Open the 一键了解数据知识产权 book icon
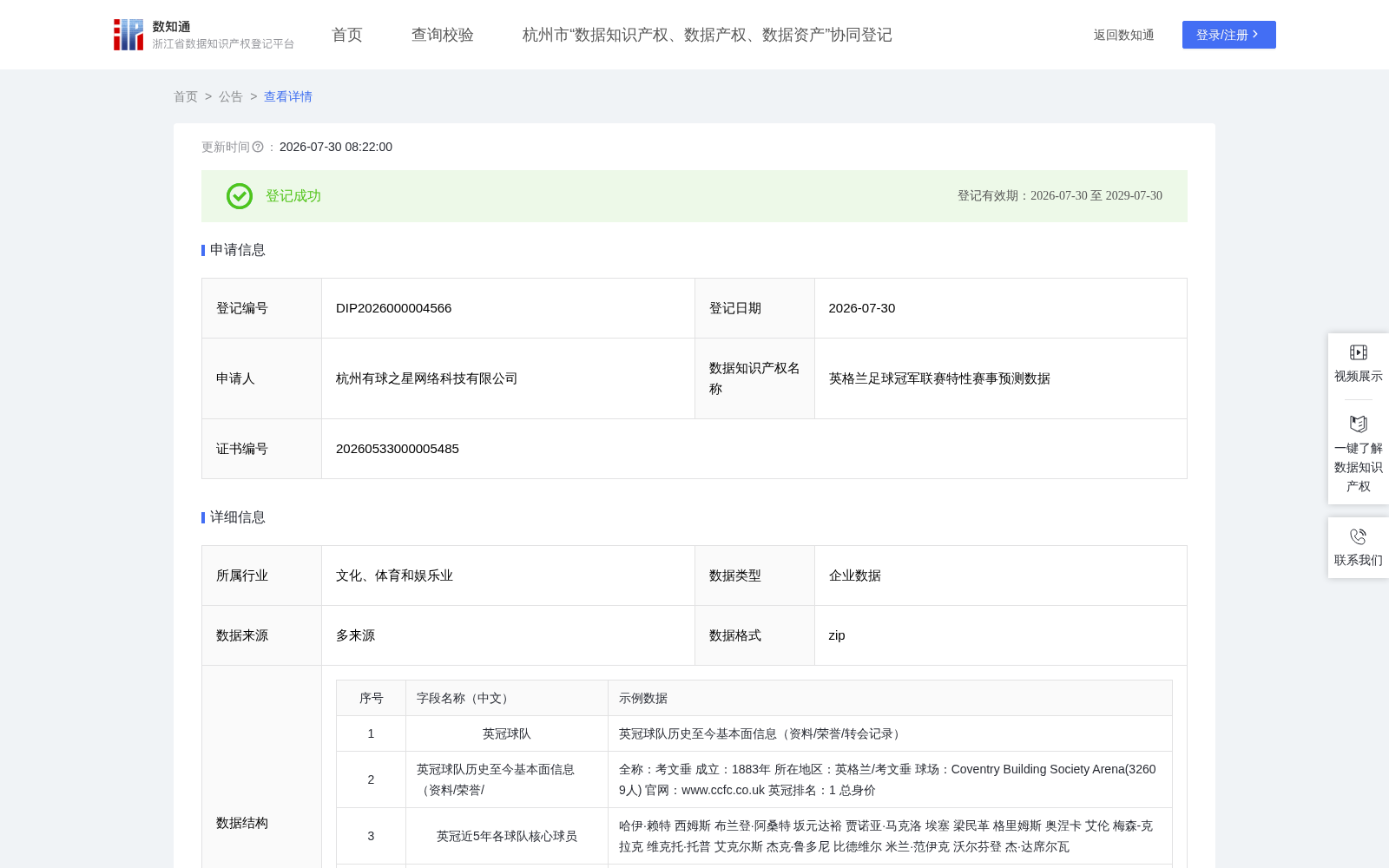The image size is (1389, 868). (1359, 424)
